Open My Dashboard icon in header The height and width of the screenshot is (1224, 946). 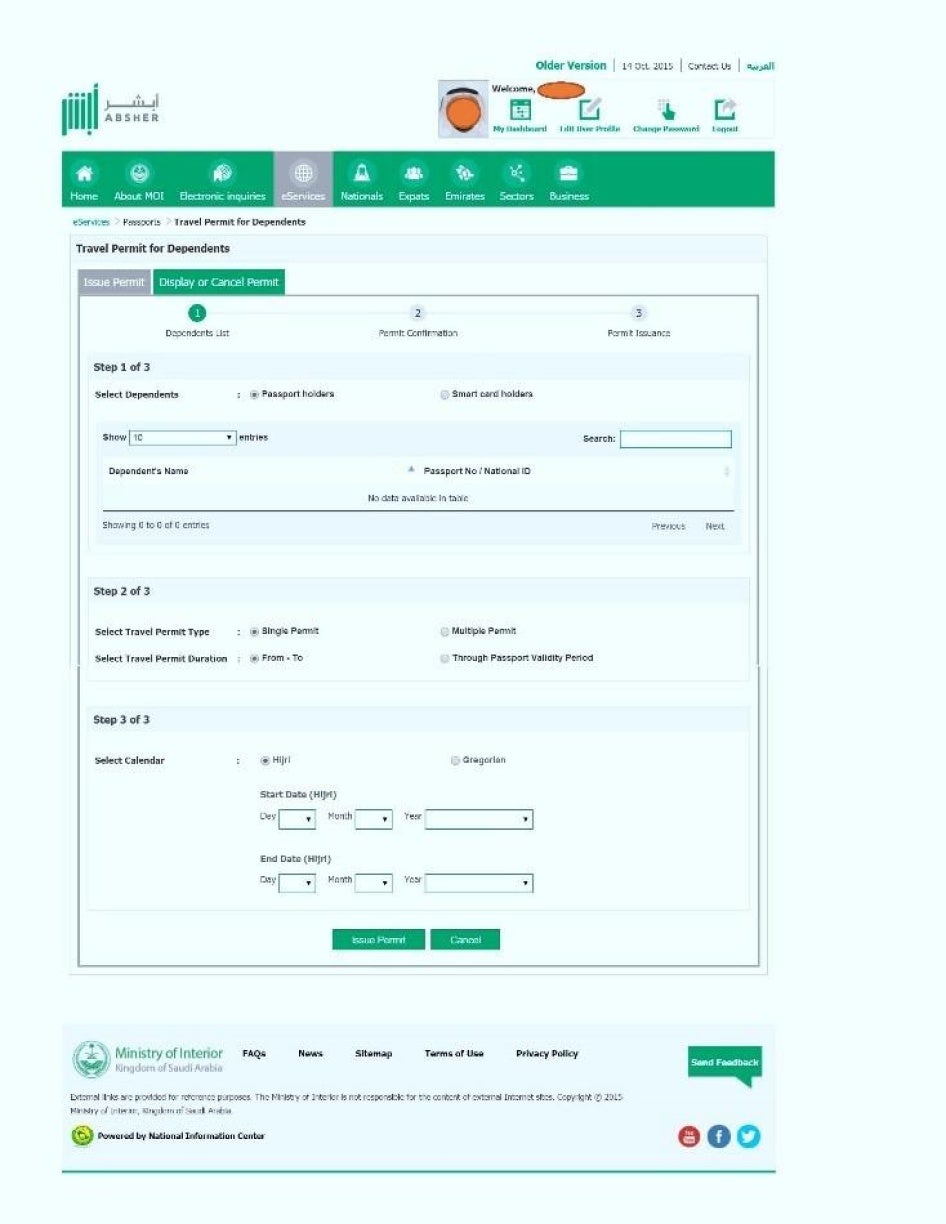pos(520,110)
